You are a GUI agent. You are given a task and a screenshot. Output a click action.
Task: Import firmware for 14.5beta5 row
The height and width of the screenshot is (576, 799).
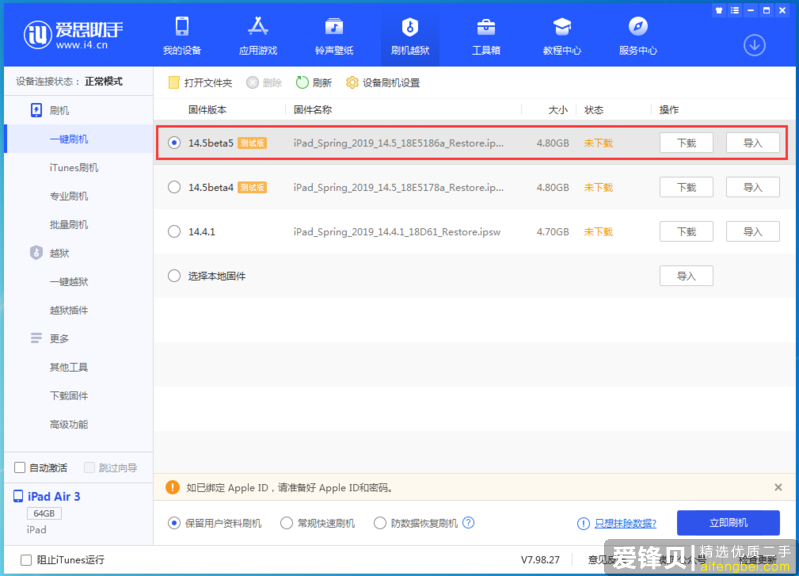(753, 143)
